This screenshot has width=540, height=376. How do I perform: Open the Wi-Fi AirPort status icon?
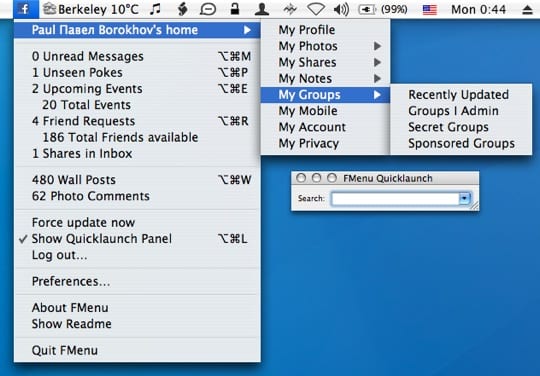pyautogui.click(x=315, y=9)
